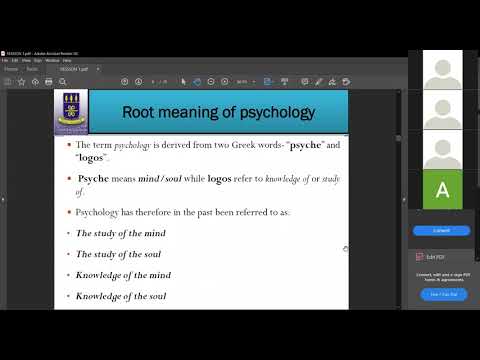
Task: Switch to the Tools tab
Action: point(32,69)
